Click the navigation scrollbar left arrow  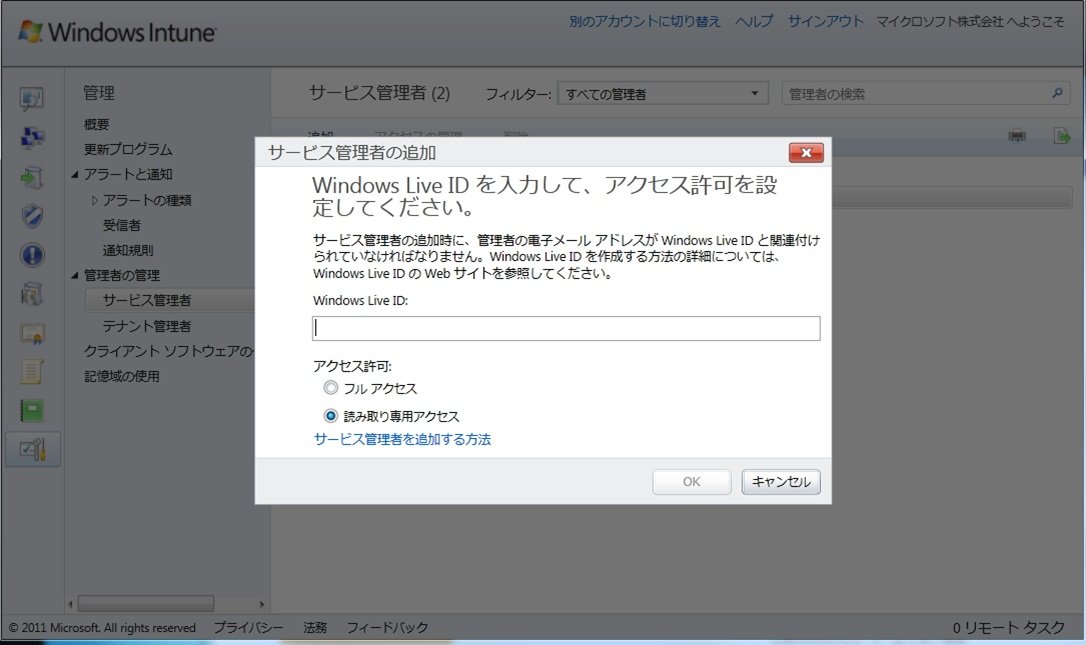[x=71, y=604]
